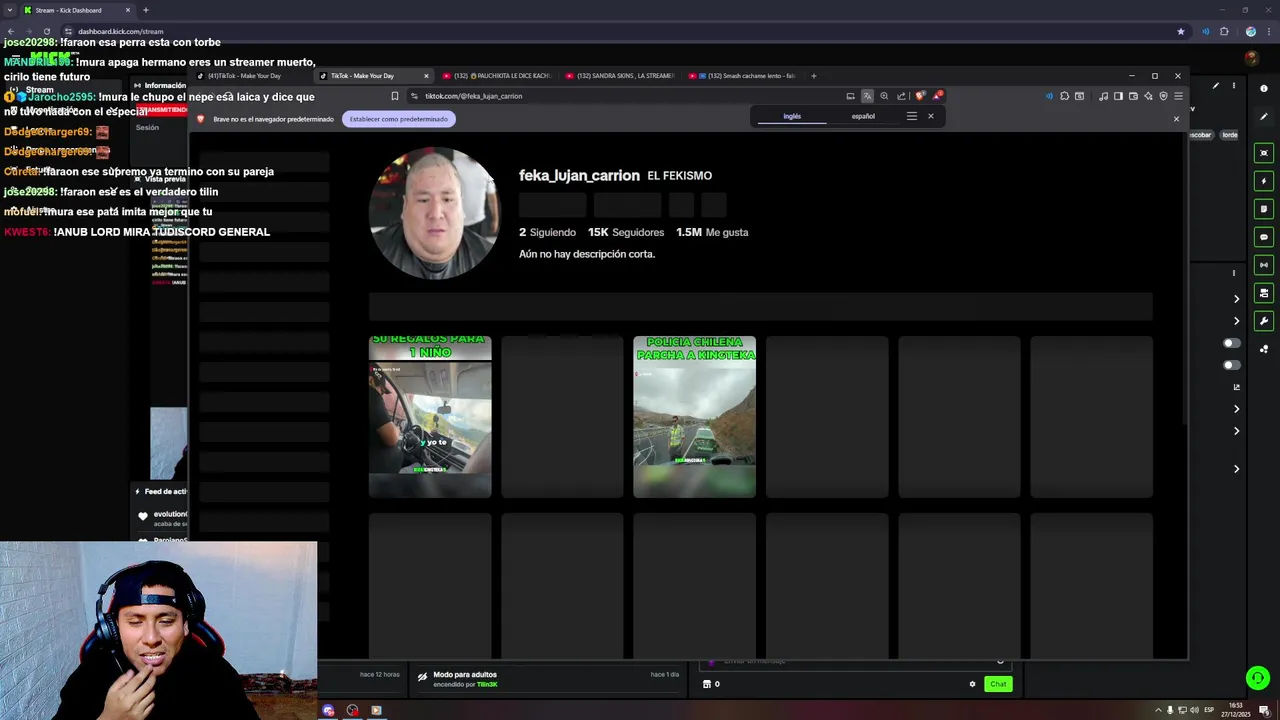Image resolution: width=1280 pixels, height=720 pixels.
Task: Open translation options menu icon
Action: [x=911, y=116]
